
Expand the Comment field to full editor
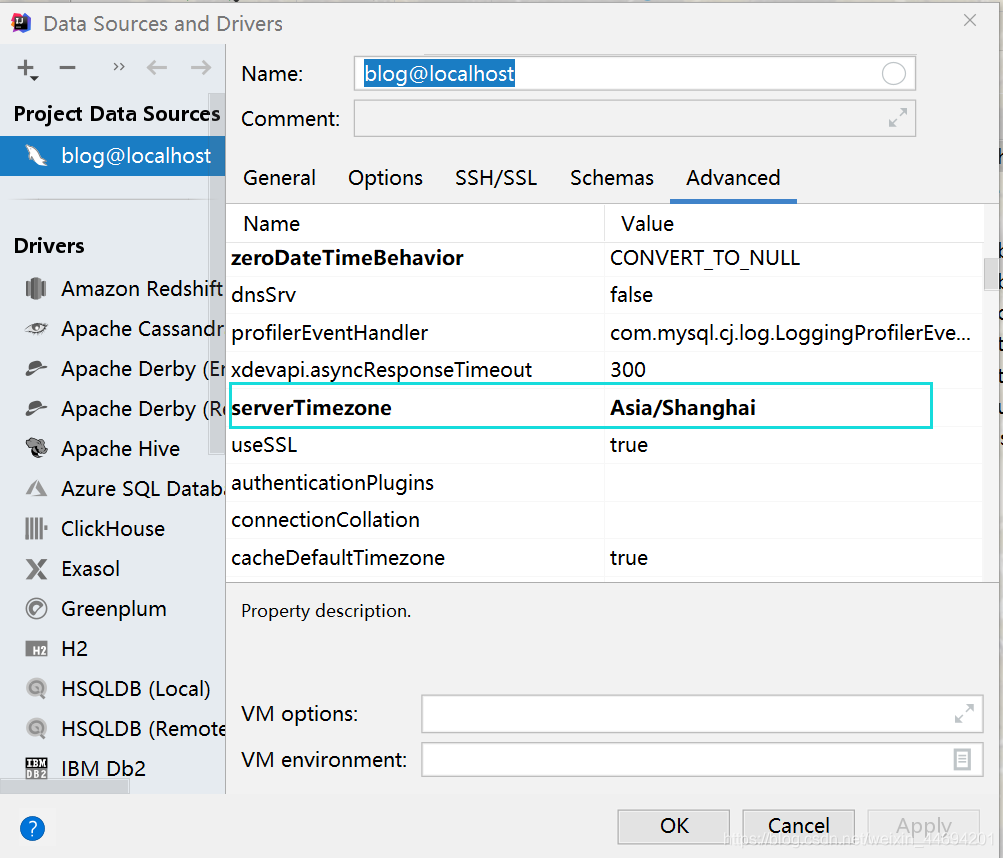(x=896, y=118)
